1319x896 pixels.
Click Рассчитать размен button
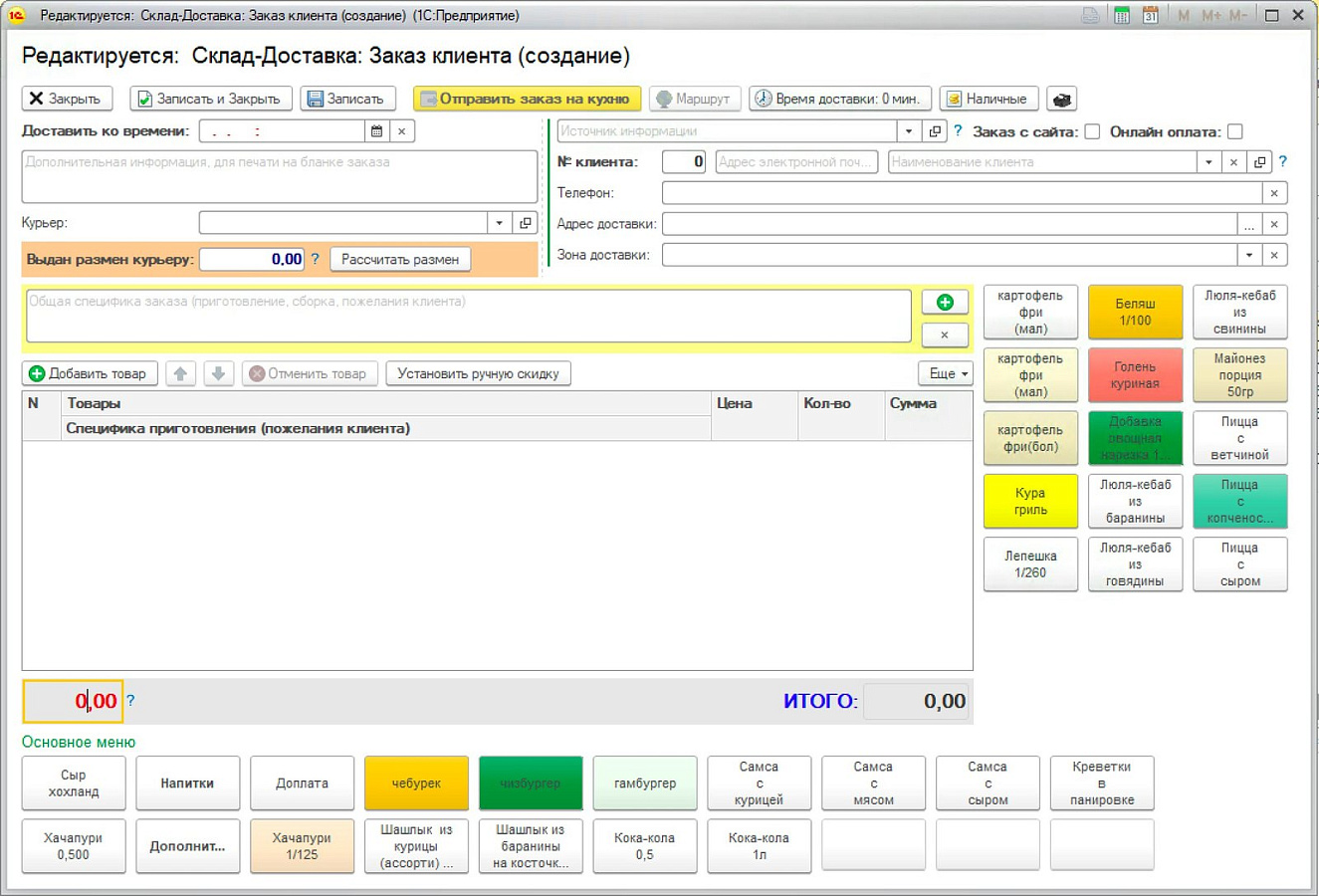[400, 259]
